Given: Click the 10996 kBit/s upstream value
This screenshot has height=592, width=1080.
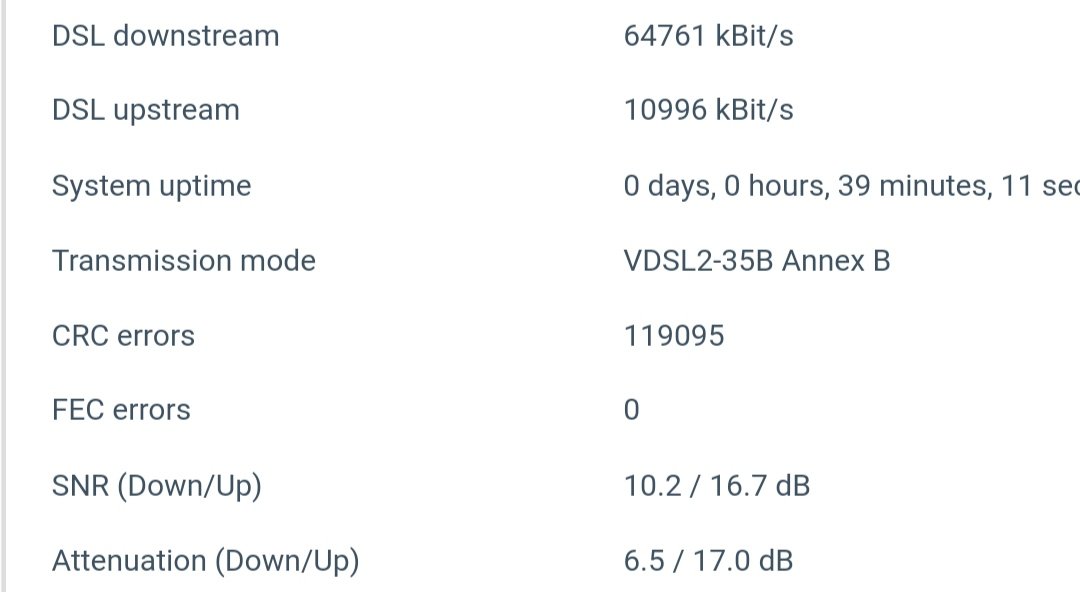Looking at the screenshot, I should click(708, 110).
